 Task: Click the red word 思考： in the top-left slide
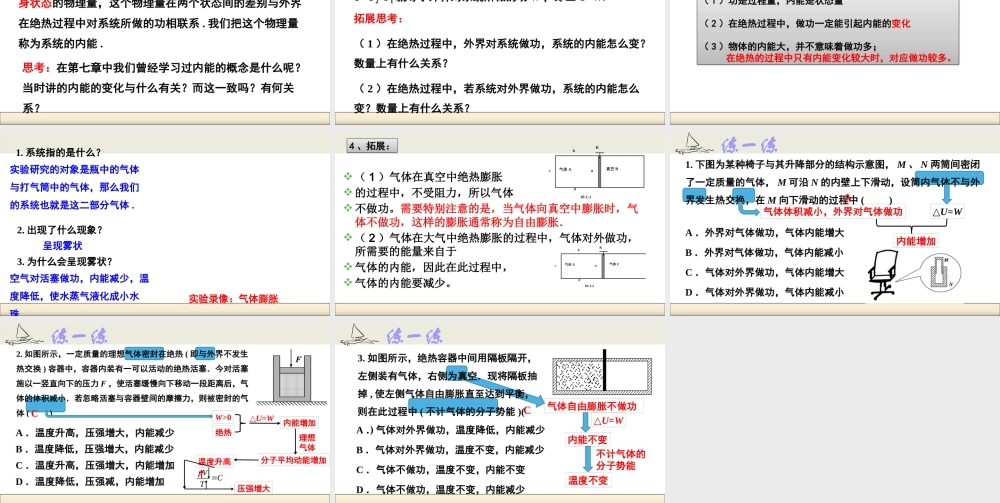coord(38,68)
